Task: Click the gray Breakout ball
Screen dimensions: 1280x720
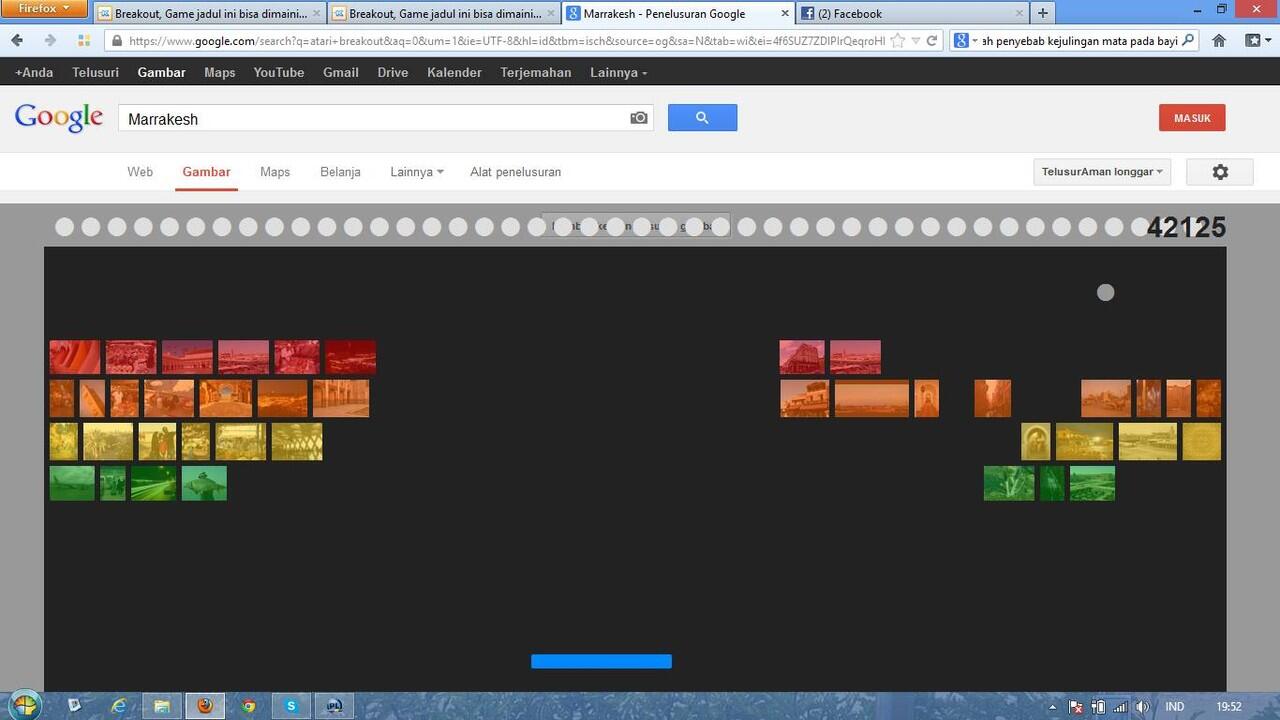Action: pos(1105,292)
